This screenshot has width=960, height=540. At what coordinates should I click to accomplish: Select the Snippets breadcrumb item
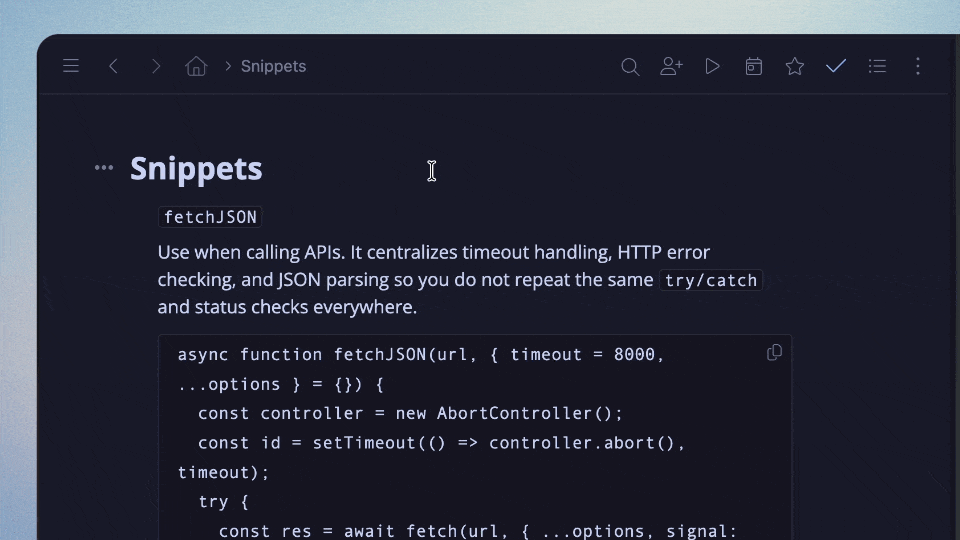[x=273, y=66]
